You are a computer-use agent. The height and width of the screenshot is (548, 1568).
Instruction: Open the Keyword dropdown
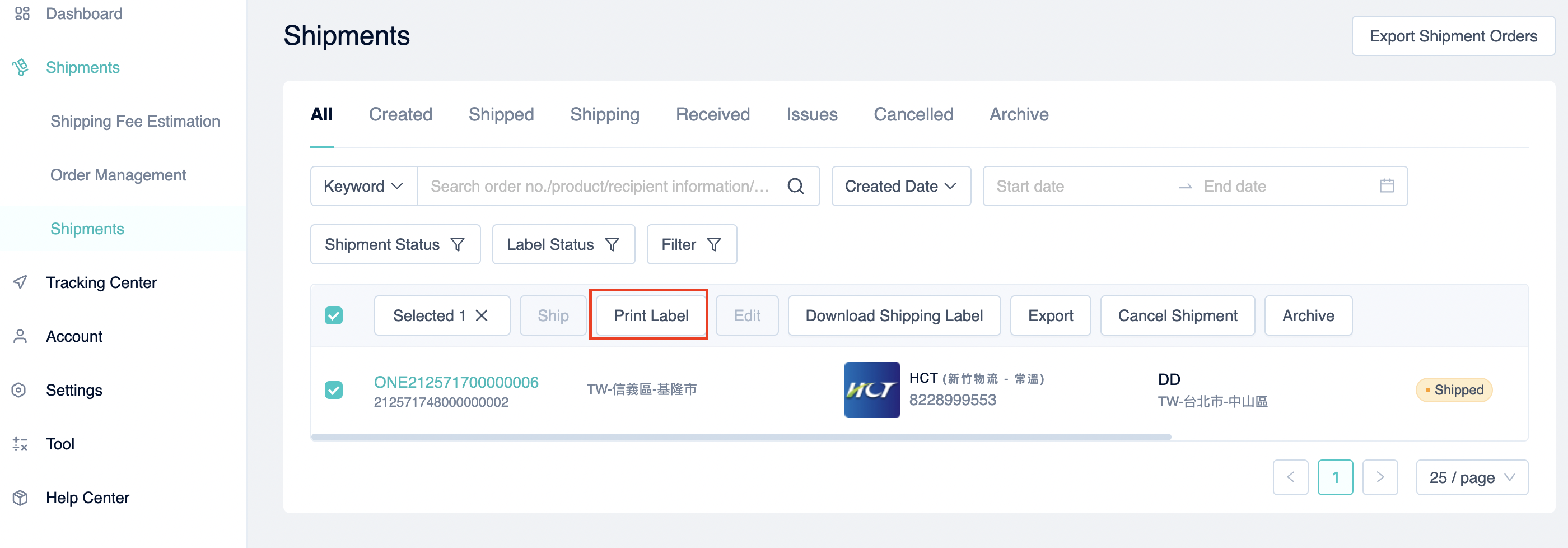(x=363, y=187)
